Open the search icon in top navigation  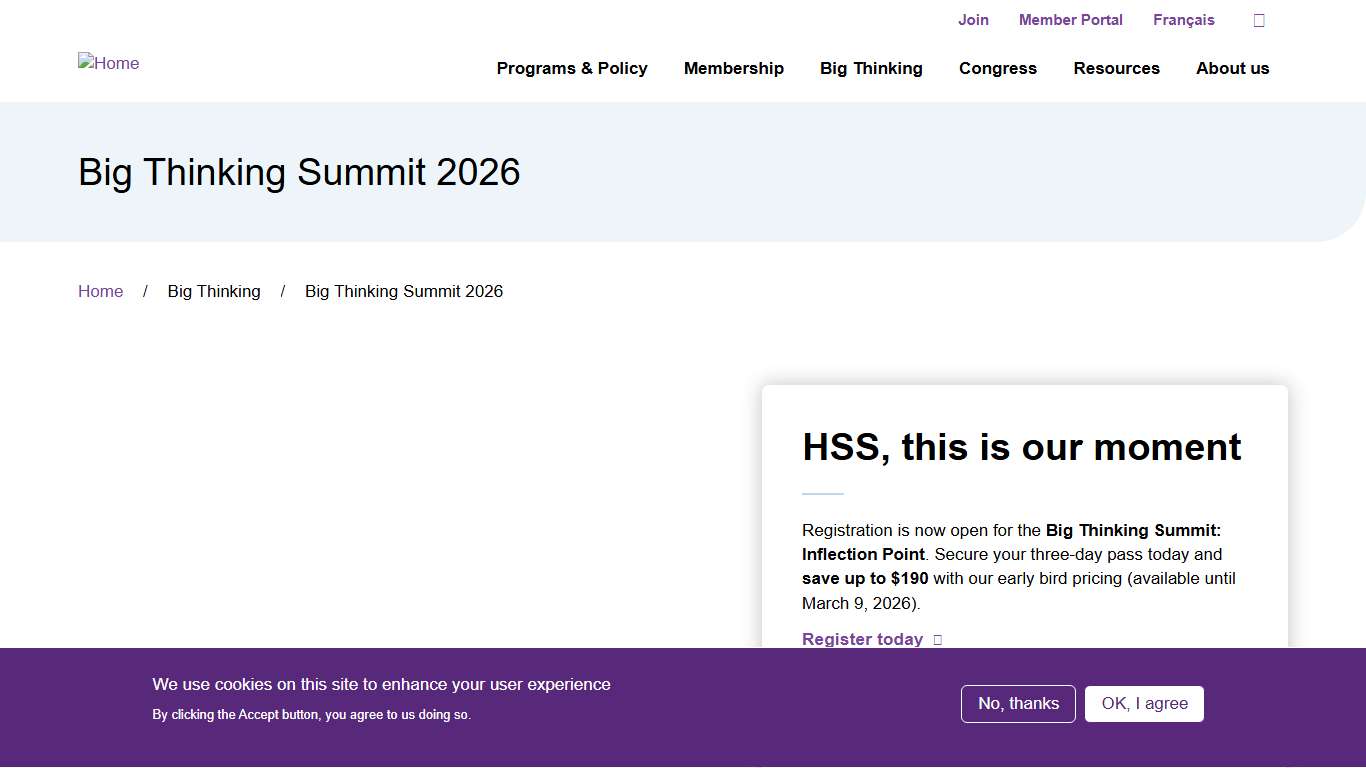pyautogui.click(x=1258, y=19)
